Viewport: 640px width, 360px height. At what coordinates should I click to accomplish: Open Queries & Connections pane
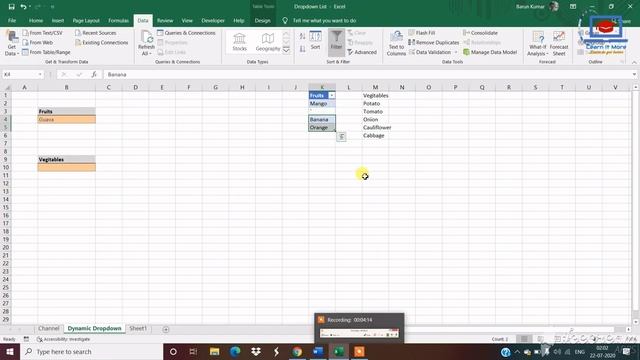(186, 33)
